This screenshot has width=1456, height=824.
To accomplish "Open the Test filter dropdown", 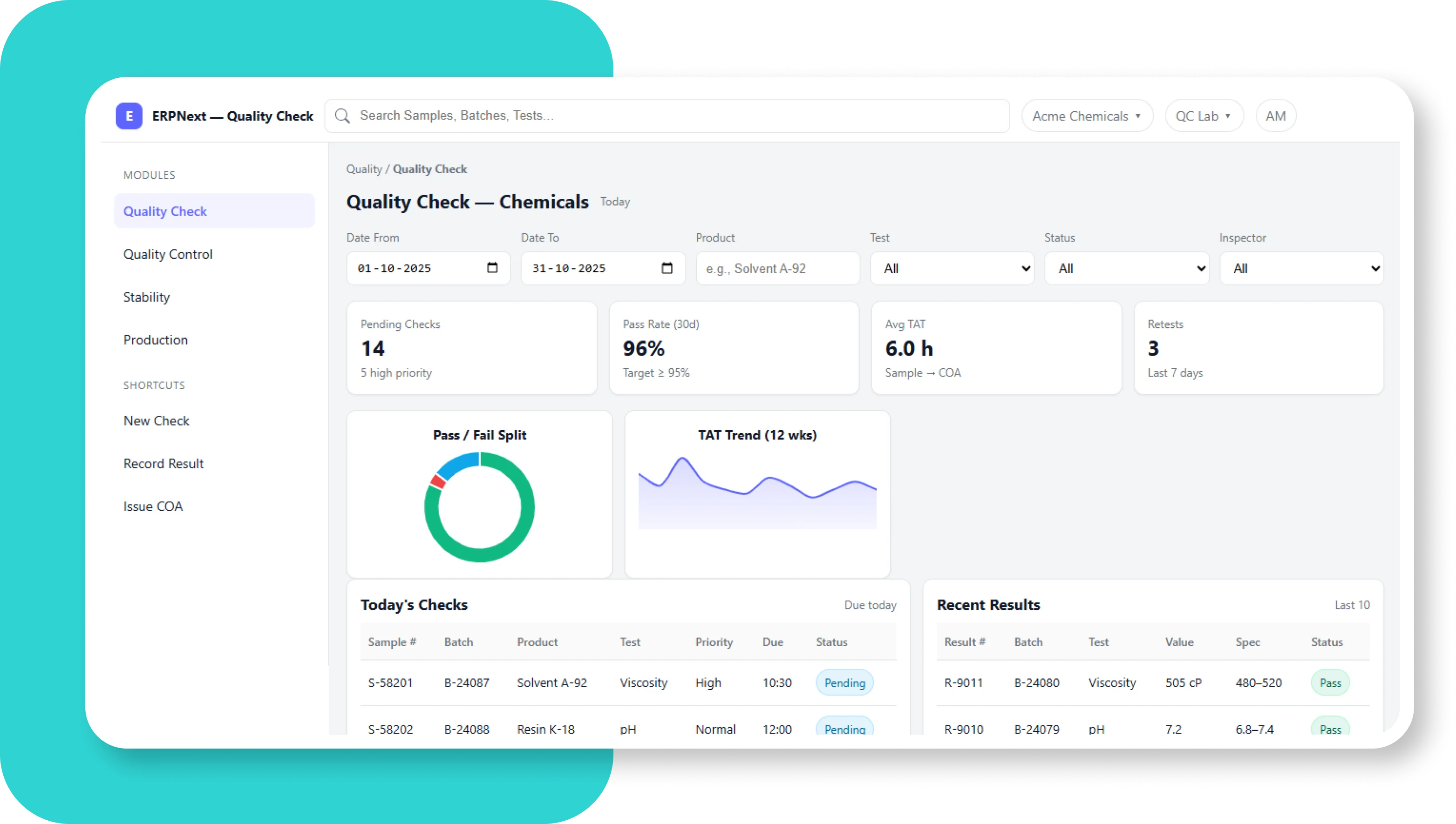I will pos(951,268).
